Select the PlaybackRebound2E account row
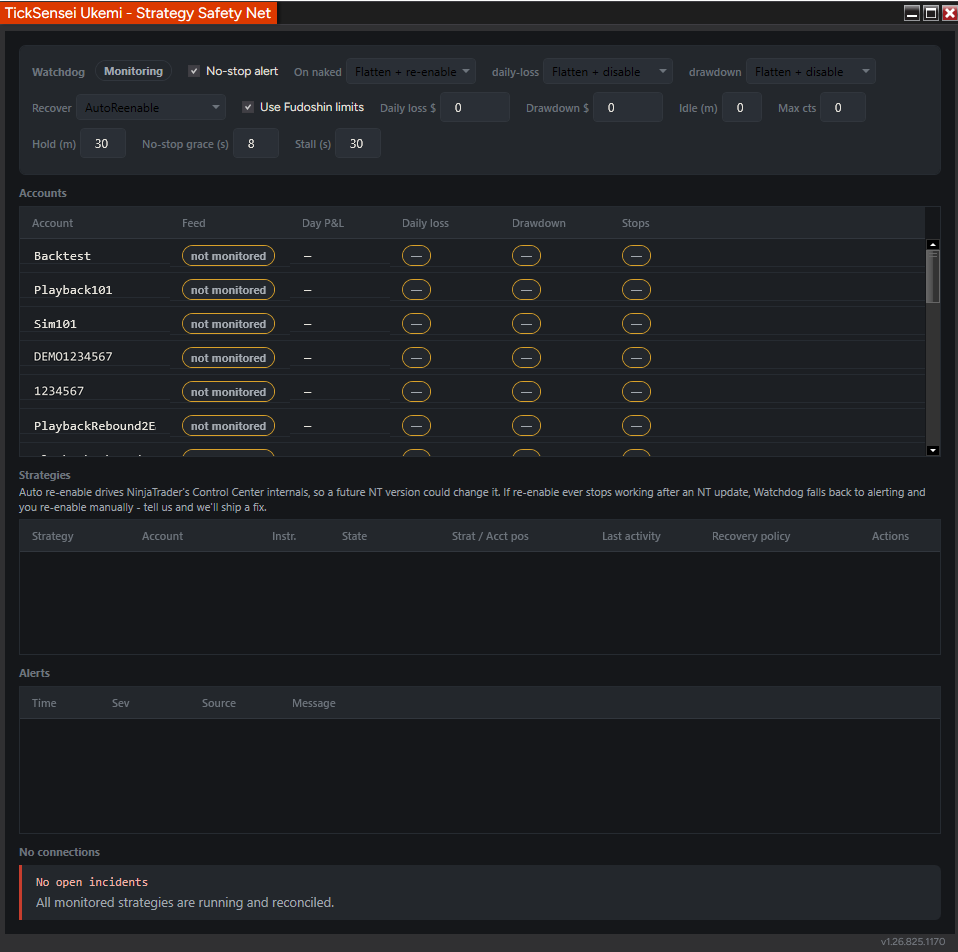 [x=472, y=426]
